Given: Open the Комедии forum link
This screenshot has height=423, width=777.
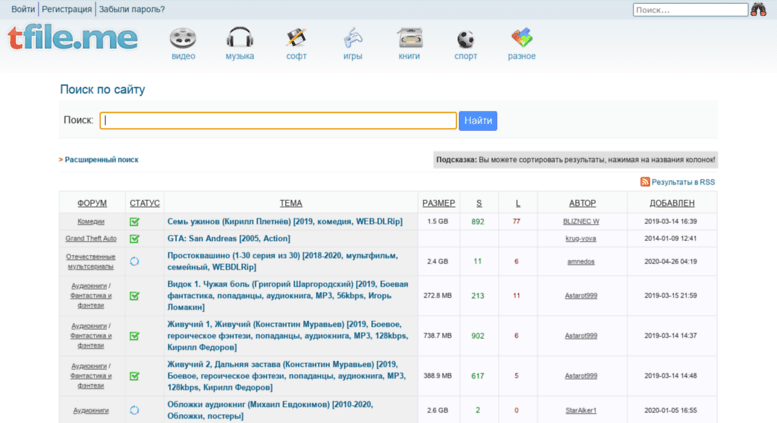Looking at the screenshot, I should [x=91, y=221].
